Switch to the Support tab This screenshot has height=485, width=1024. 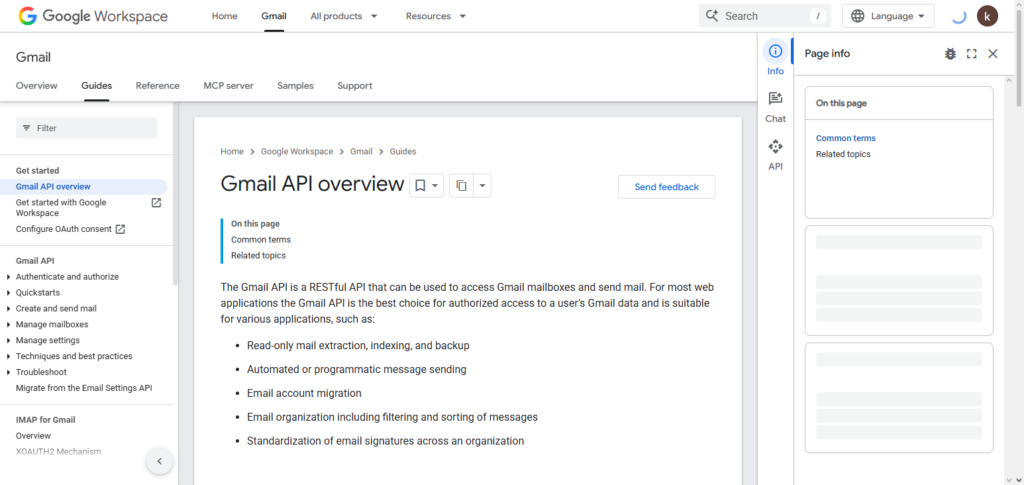point(355,86)
